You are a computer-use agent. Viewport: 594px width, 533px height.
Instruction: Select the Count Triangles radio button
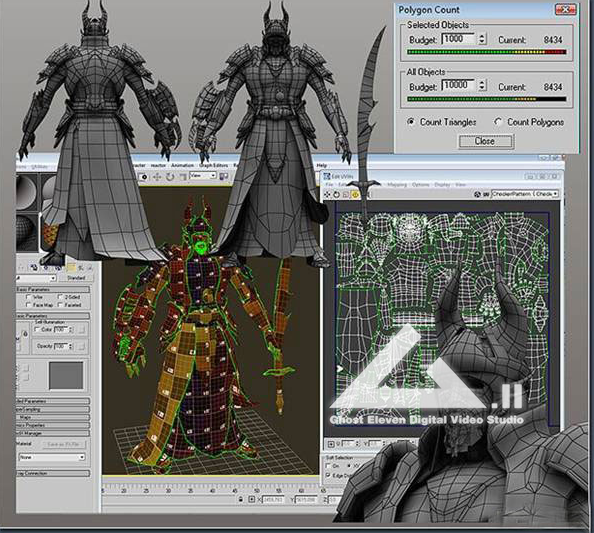411,122
